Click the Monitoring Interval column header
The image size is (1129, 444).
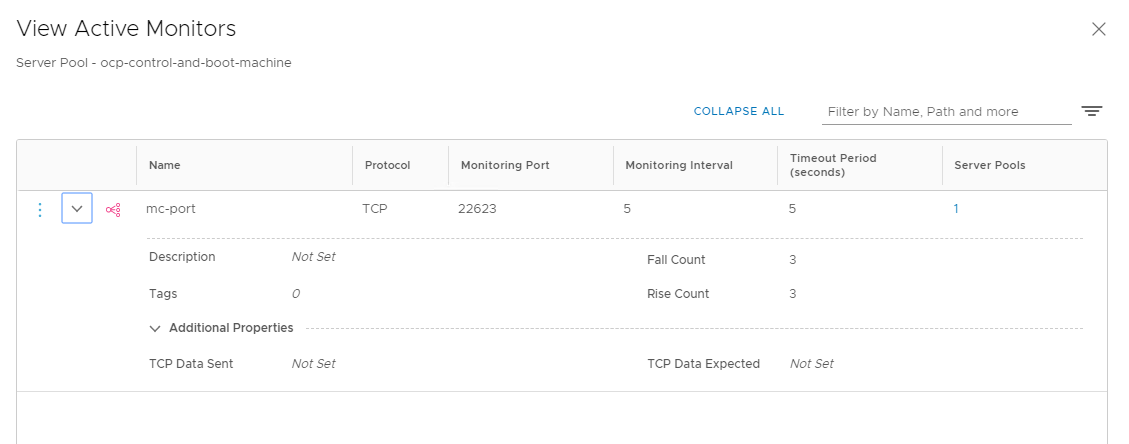pos(679,165)
